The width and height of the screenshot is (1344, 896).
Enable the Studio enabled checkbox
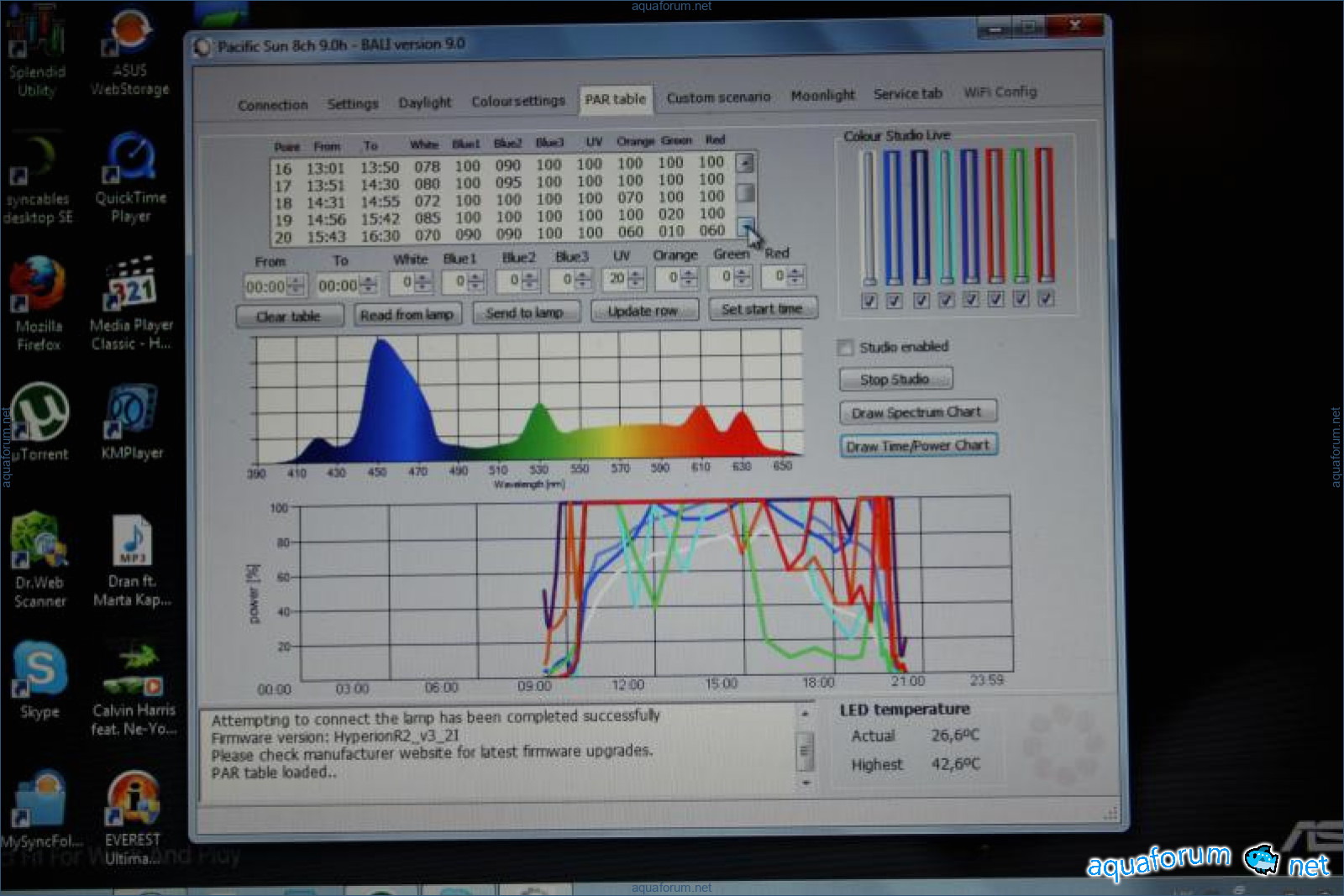tap(846, 348)
